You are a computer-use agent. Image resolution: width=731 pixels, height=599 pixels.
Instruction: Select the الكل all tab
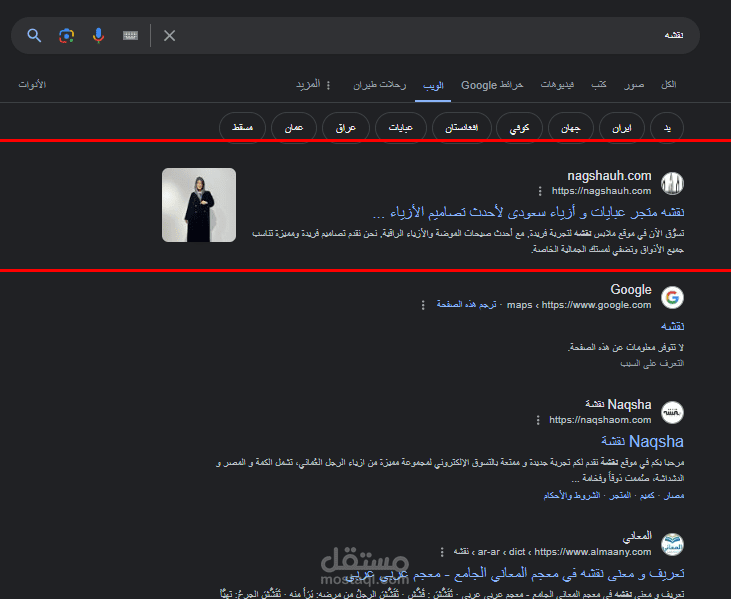(669, 84)
